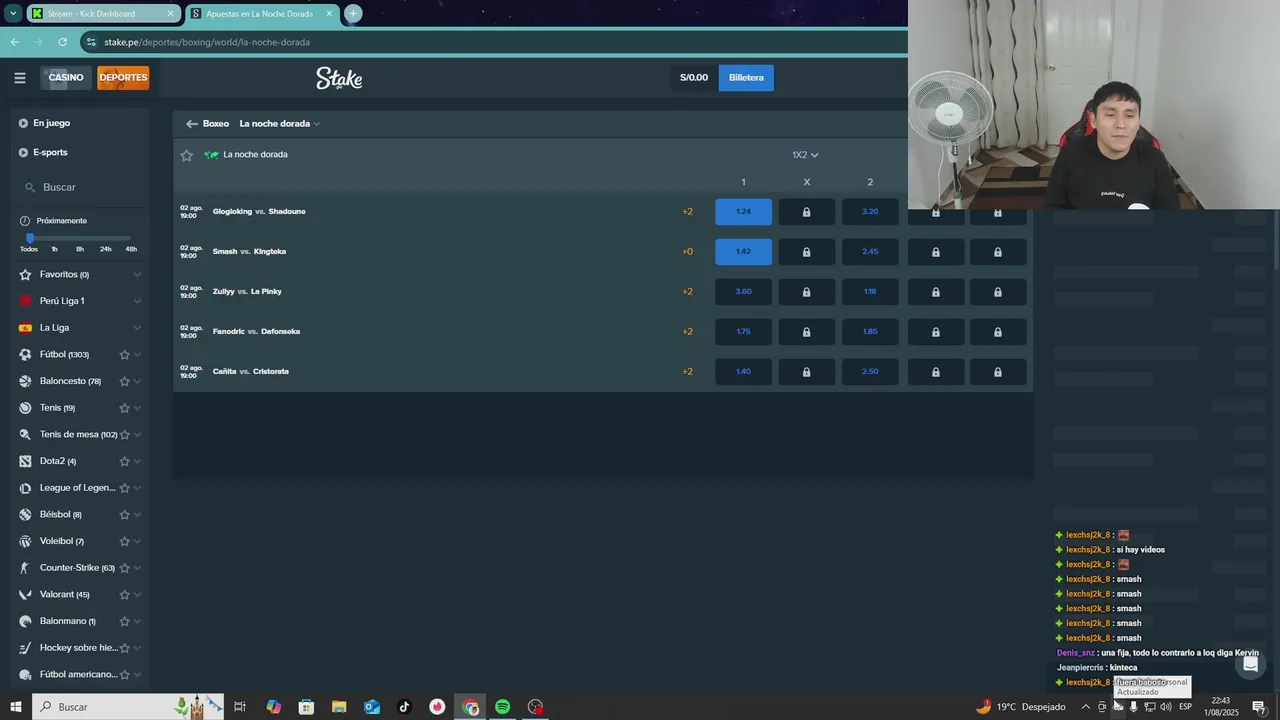The height and width of the screenshot is (720, 1280).
Task: Open TikTok from taskbar
Action: 404,707
